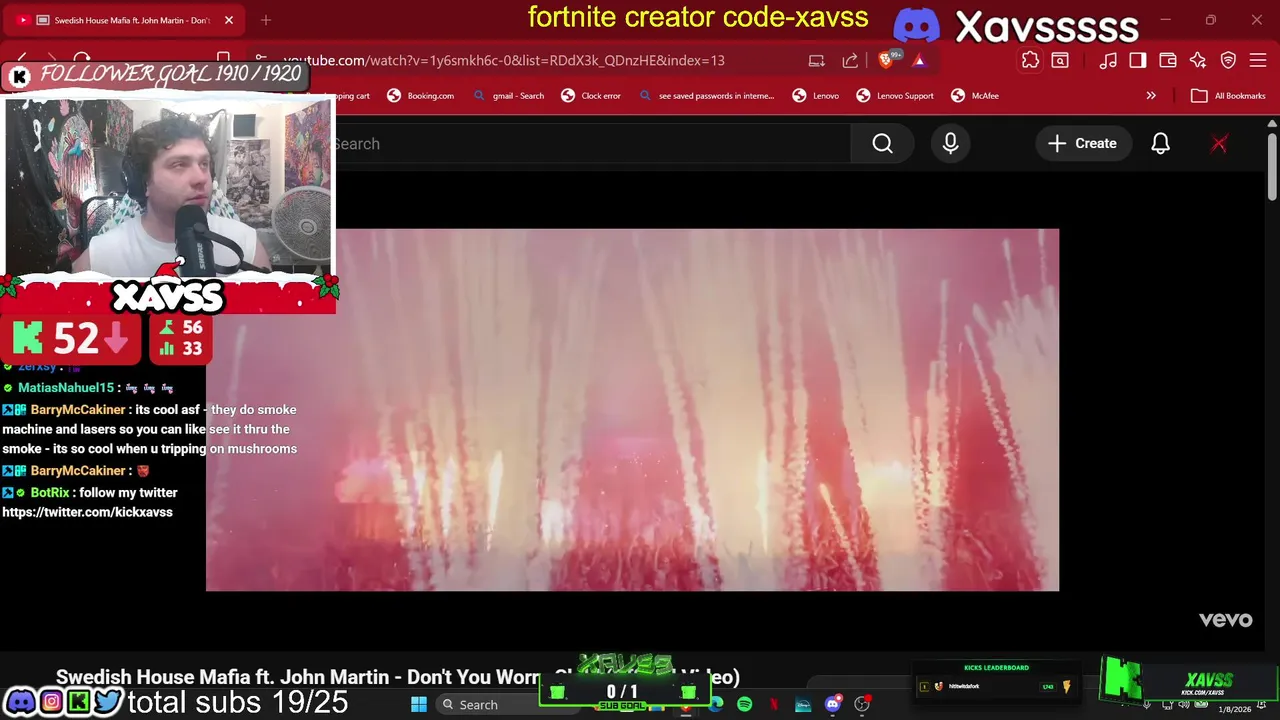The height and width of the screenshot is (720, 1280).
Task: Click the Kick viewer count 52
Action: pos(72,340)
